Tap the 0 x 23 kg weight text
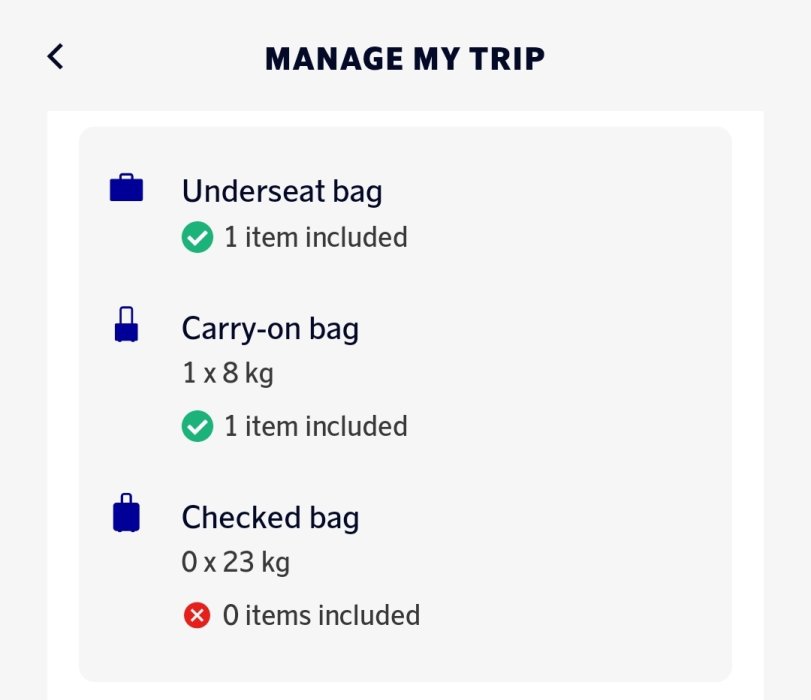Image resolution: width=811 pixels, height=700 pixels. 235,562
